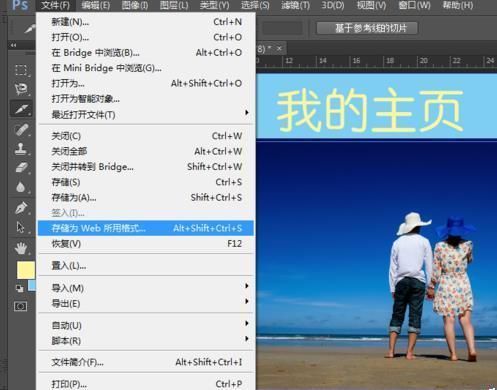The image size is (497, 390).
Task: Open the 类型(Y) menu
Action: coord(214,5)
